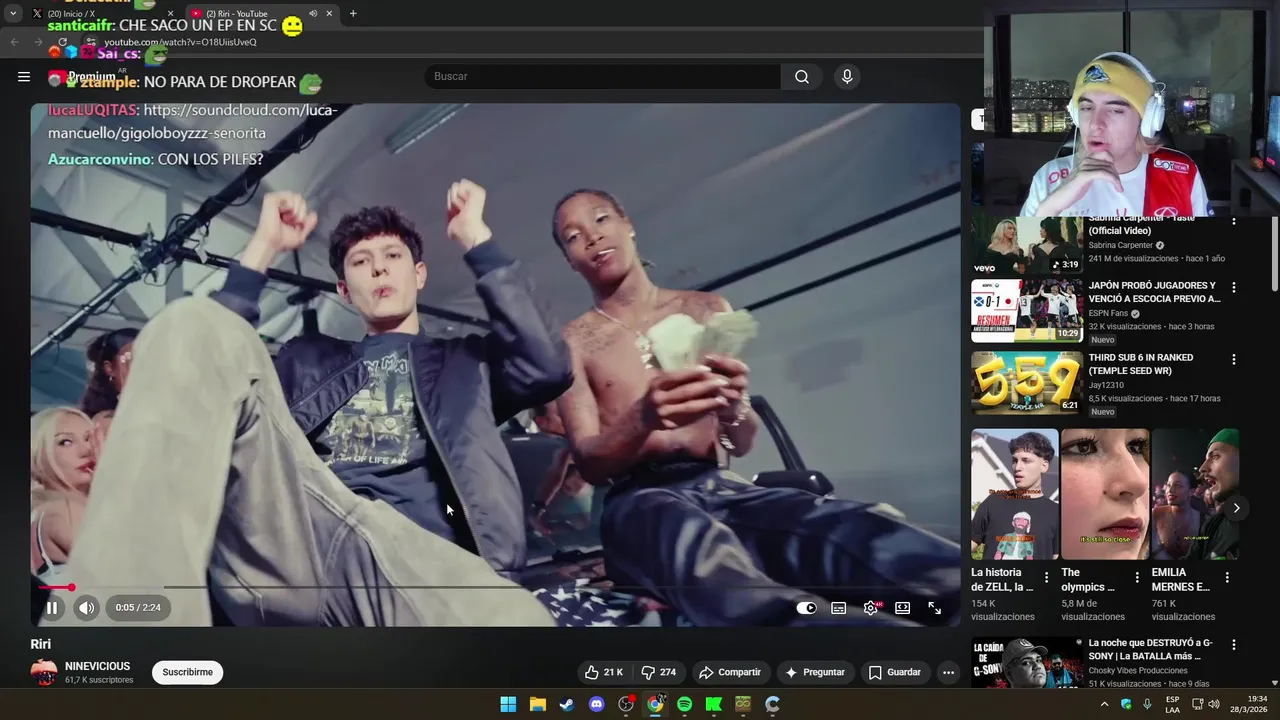Switch to theater mode view
The height and width of the screenshot is (720, 1280).
click(x=902, y=607)
